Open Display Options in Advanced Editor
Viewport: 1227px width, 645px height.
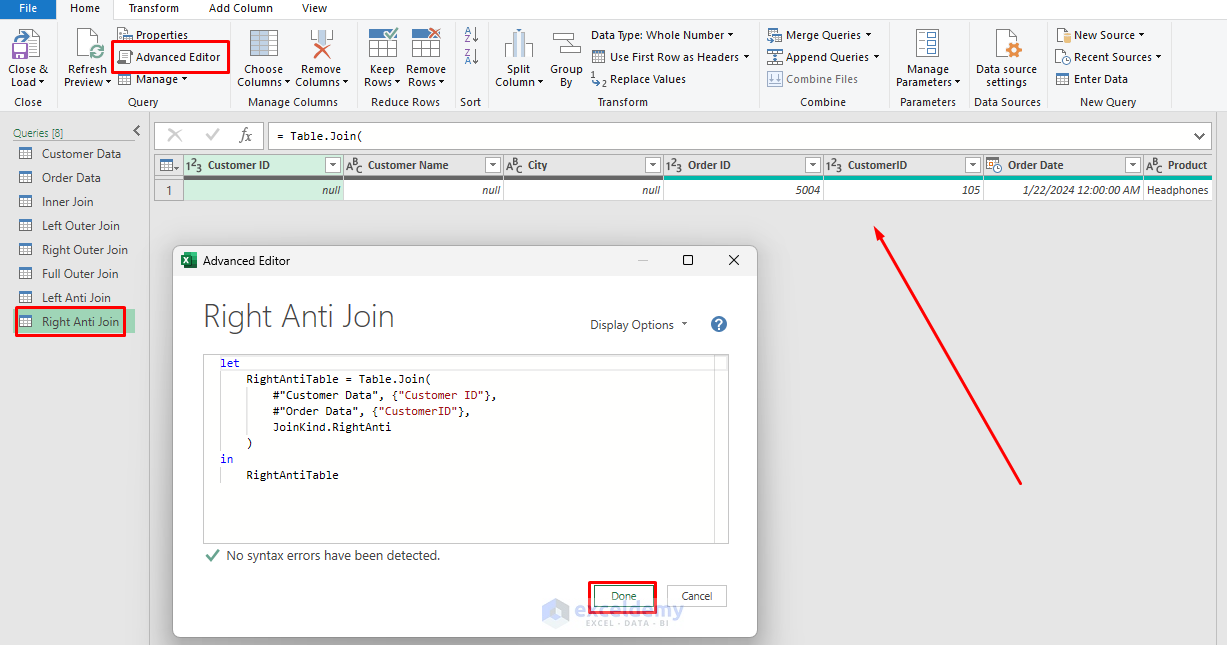click(639, 325)
